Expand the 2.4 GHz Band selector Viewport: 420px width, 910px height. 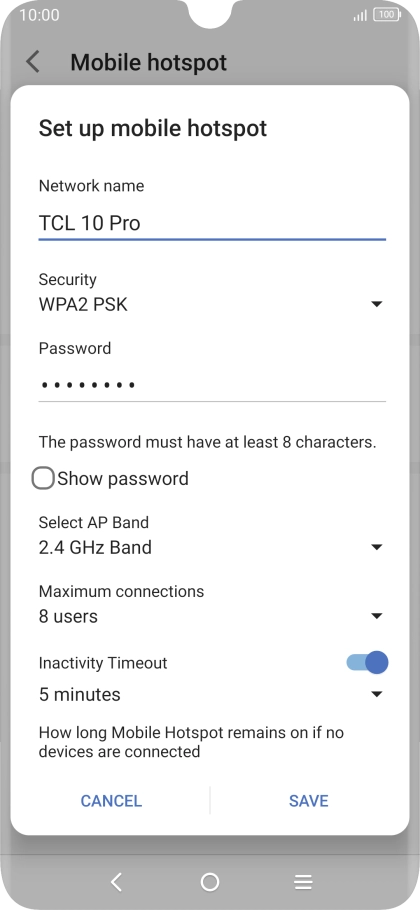(212, 547)
